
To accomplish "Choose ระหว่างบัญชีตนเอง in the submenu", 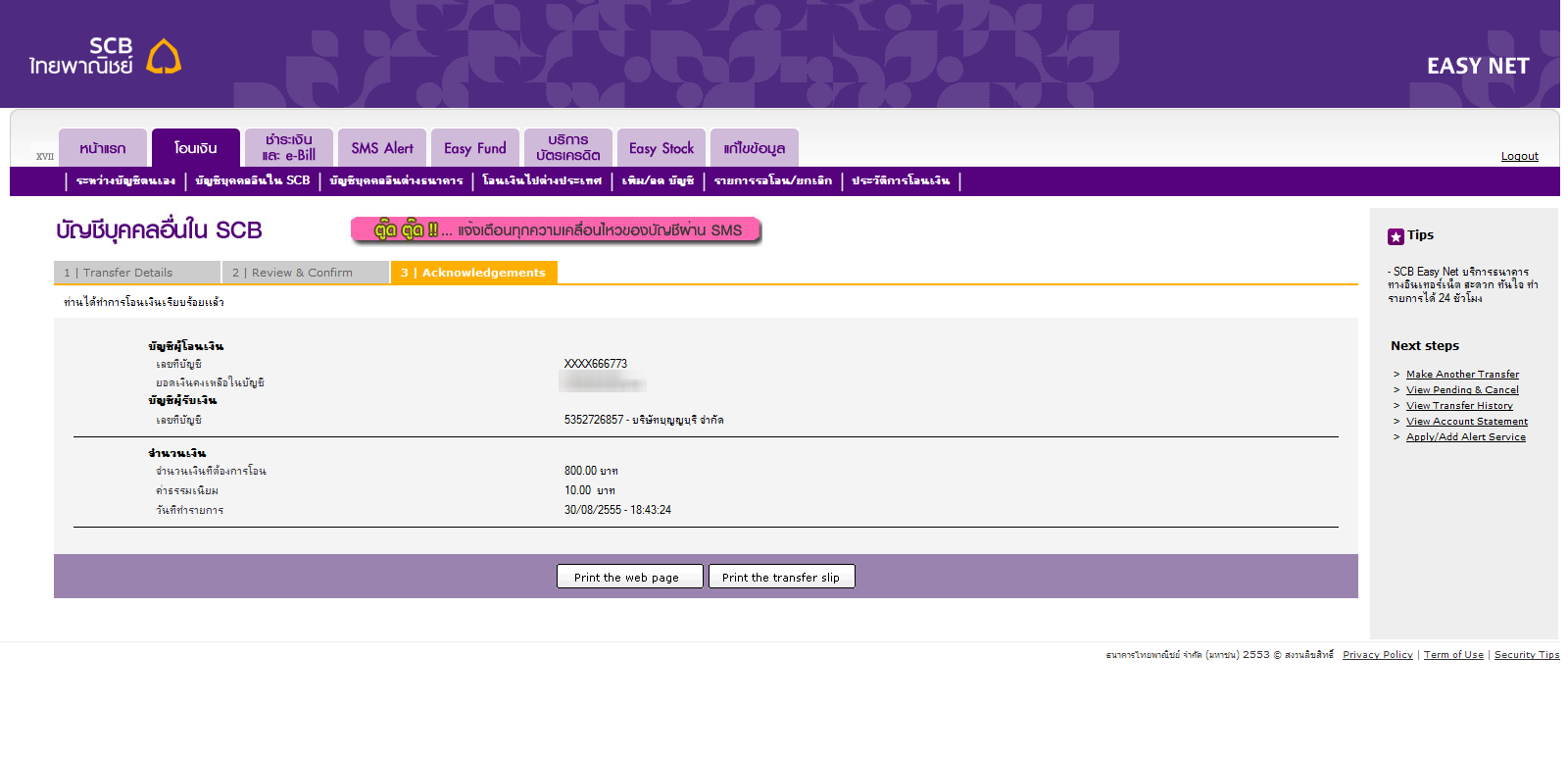I will (x=125, y=180).
